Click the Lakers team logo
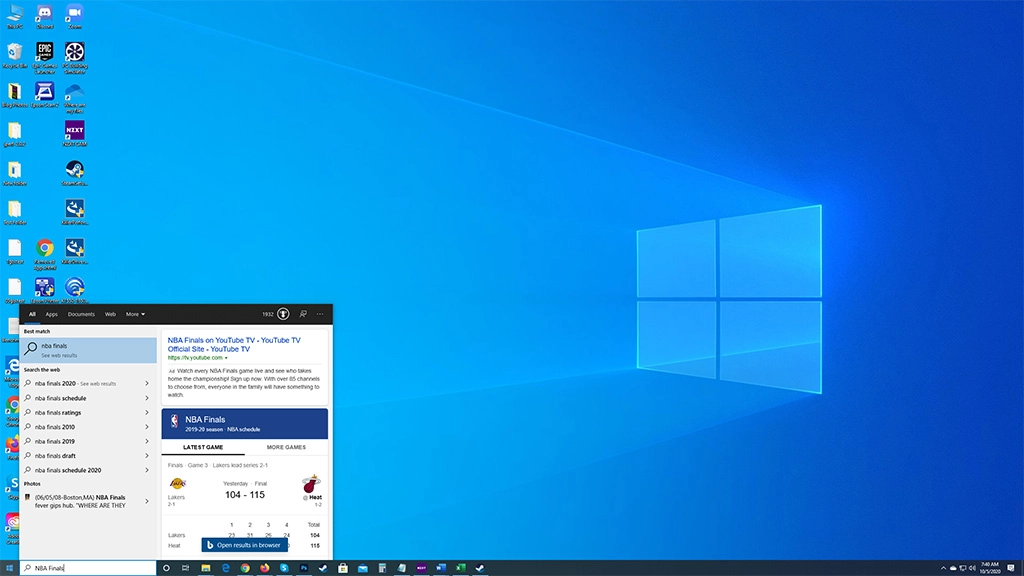 point(177,483)
